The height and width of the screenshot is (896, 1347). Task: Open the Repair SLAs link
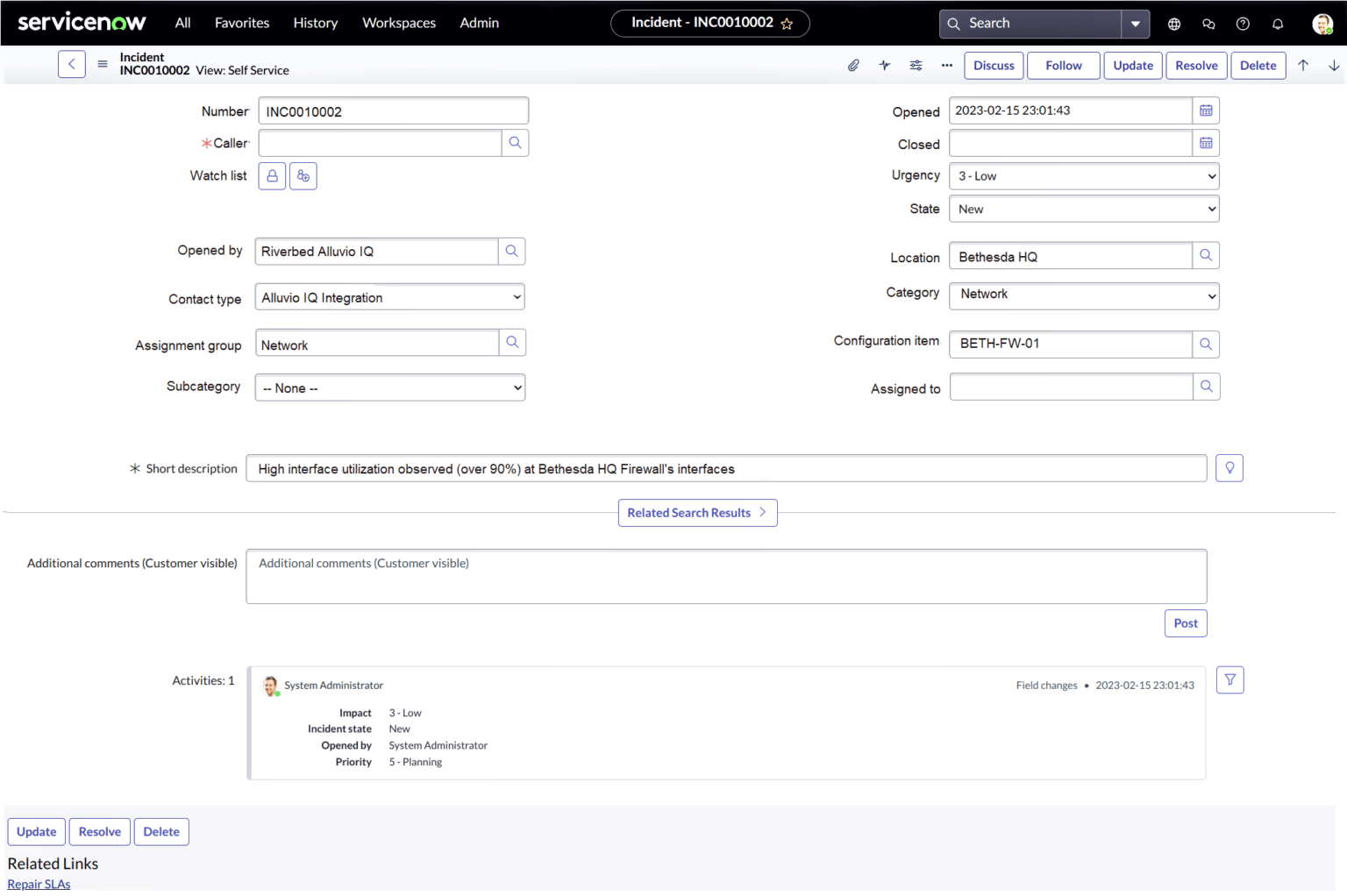tap(39, 884)
